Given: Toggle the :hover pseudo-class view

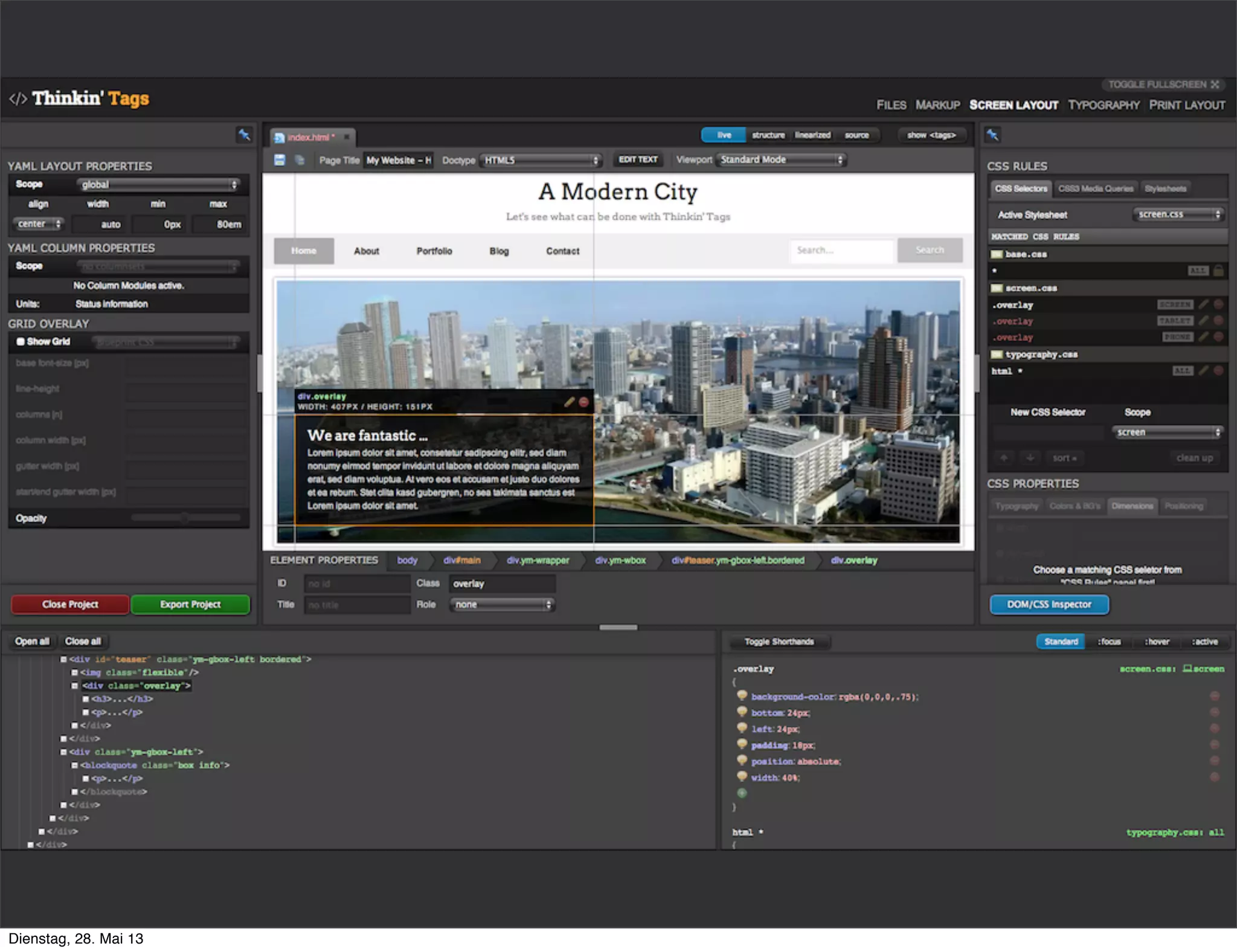Looking at the screenshot, I should tap(1157, 642).
